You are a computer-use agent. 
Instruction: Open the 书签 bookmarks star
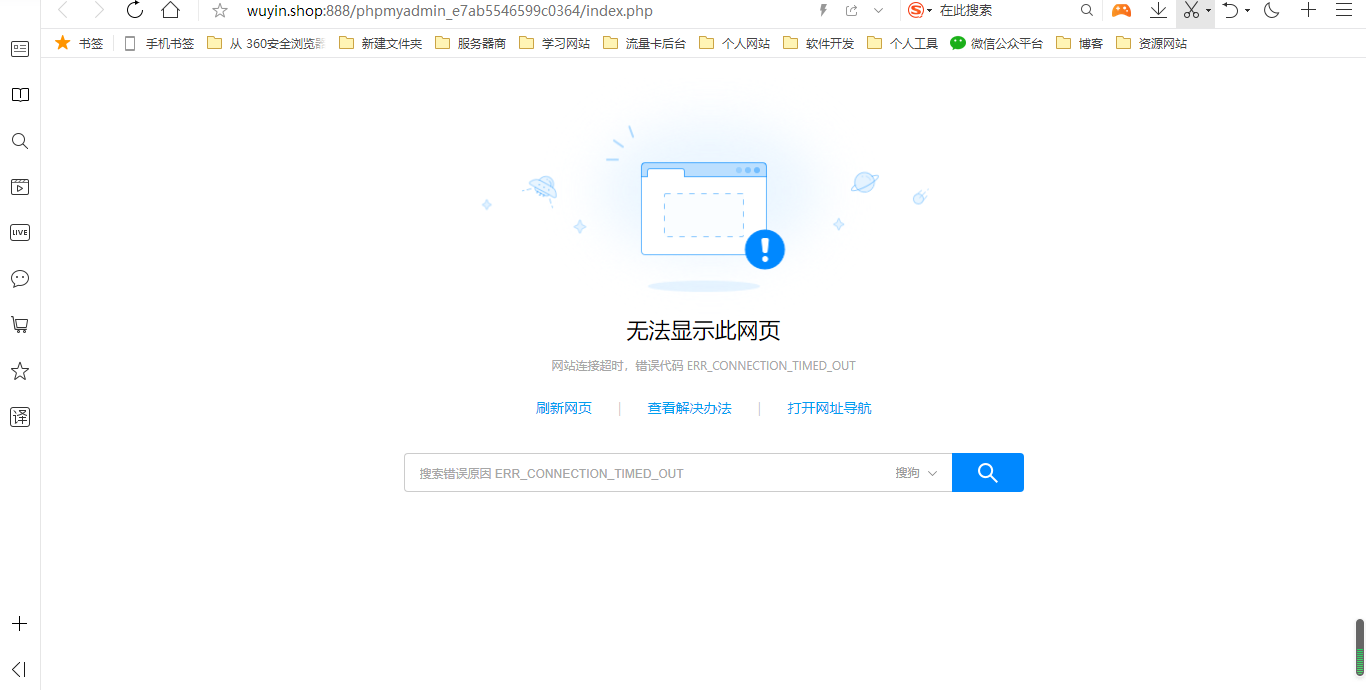(x=79, y=43)
